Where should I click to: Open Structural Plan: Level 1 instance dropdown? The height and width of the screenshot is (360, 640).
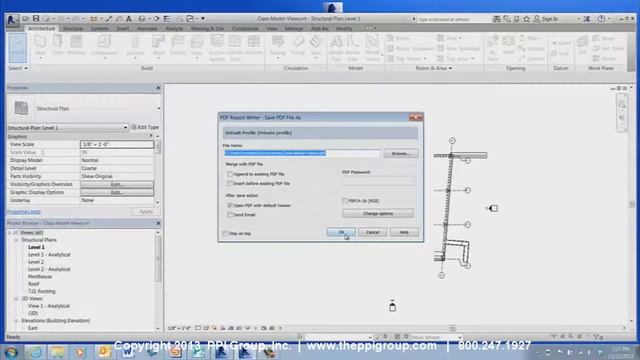(x=125, y=128)
